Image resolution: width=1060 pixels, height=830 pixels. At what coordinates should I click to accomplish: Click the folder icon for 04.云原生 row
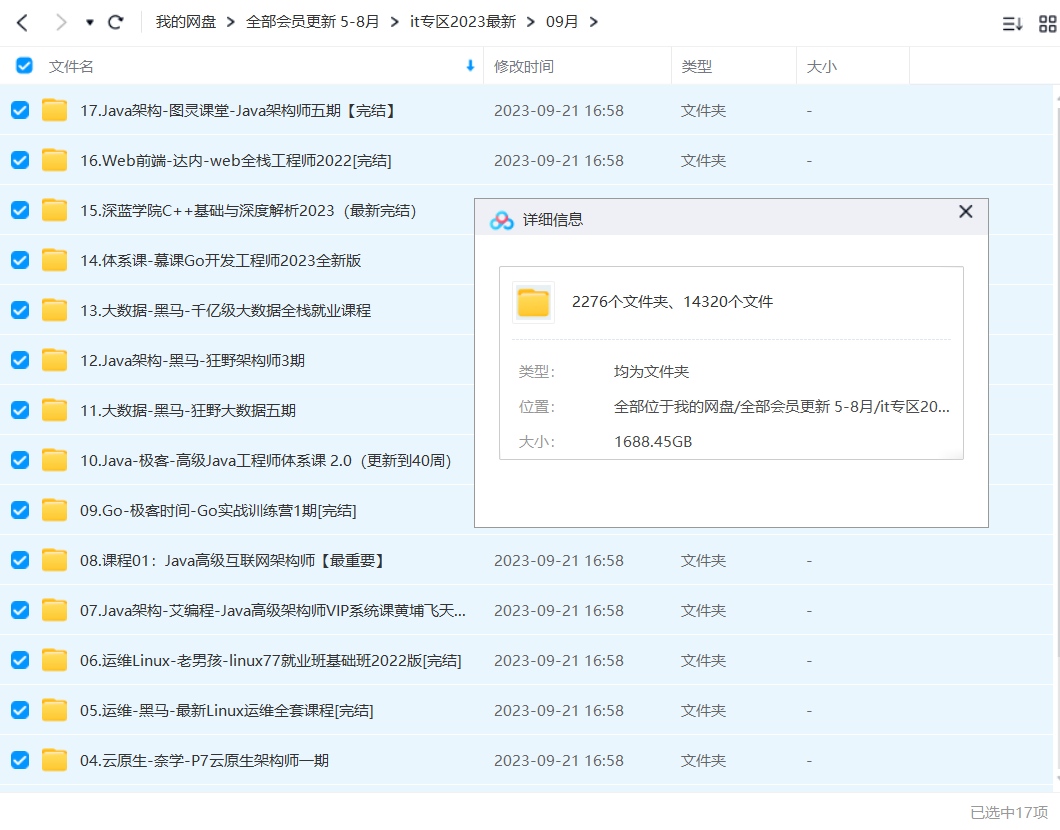[55, 760]
